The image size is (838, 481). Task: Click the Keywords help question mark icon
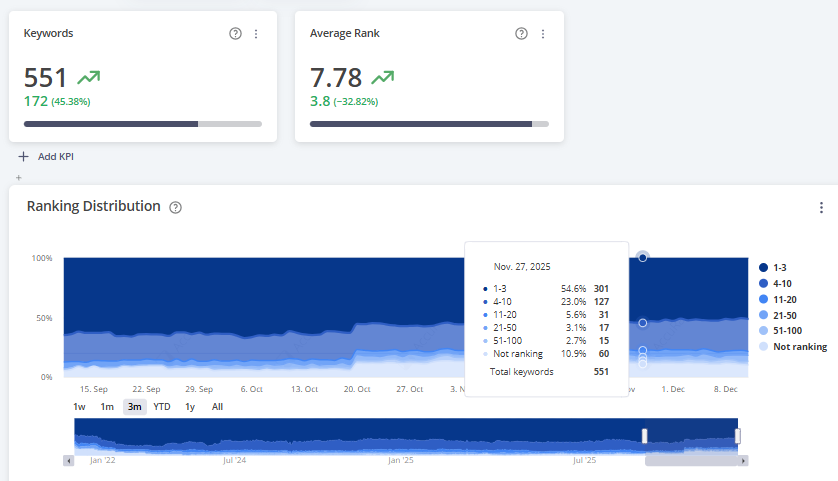pyautogui.click(x=235, y=34)
